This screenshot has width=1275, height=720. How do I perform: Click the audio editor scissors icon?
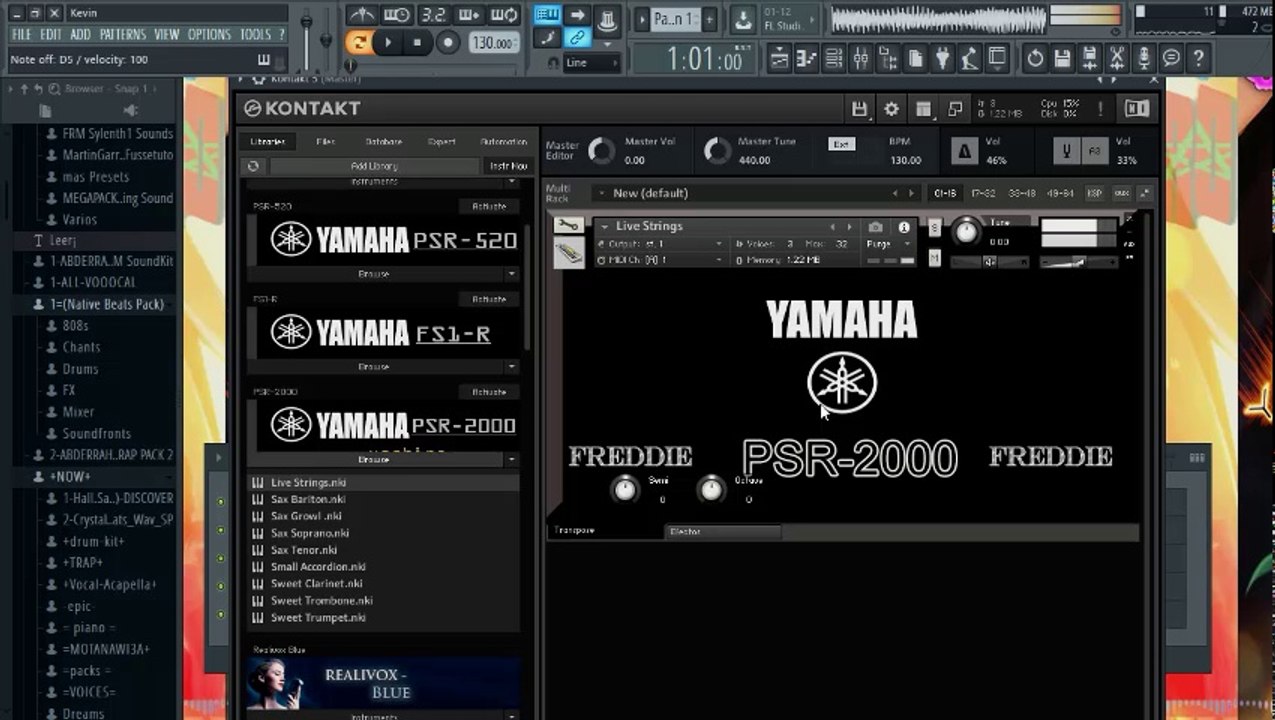tap(1117, 58)
